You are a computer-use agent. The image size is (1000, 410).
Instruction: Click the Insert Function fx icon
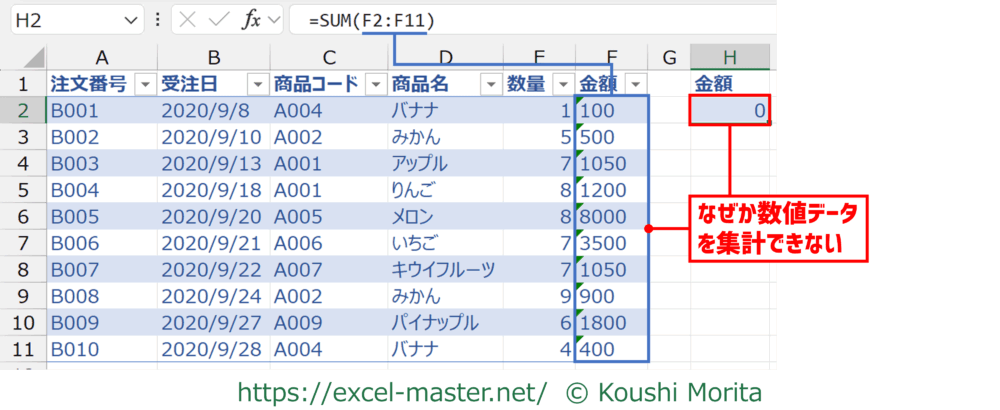click(251, 19)
